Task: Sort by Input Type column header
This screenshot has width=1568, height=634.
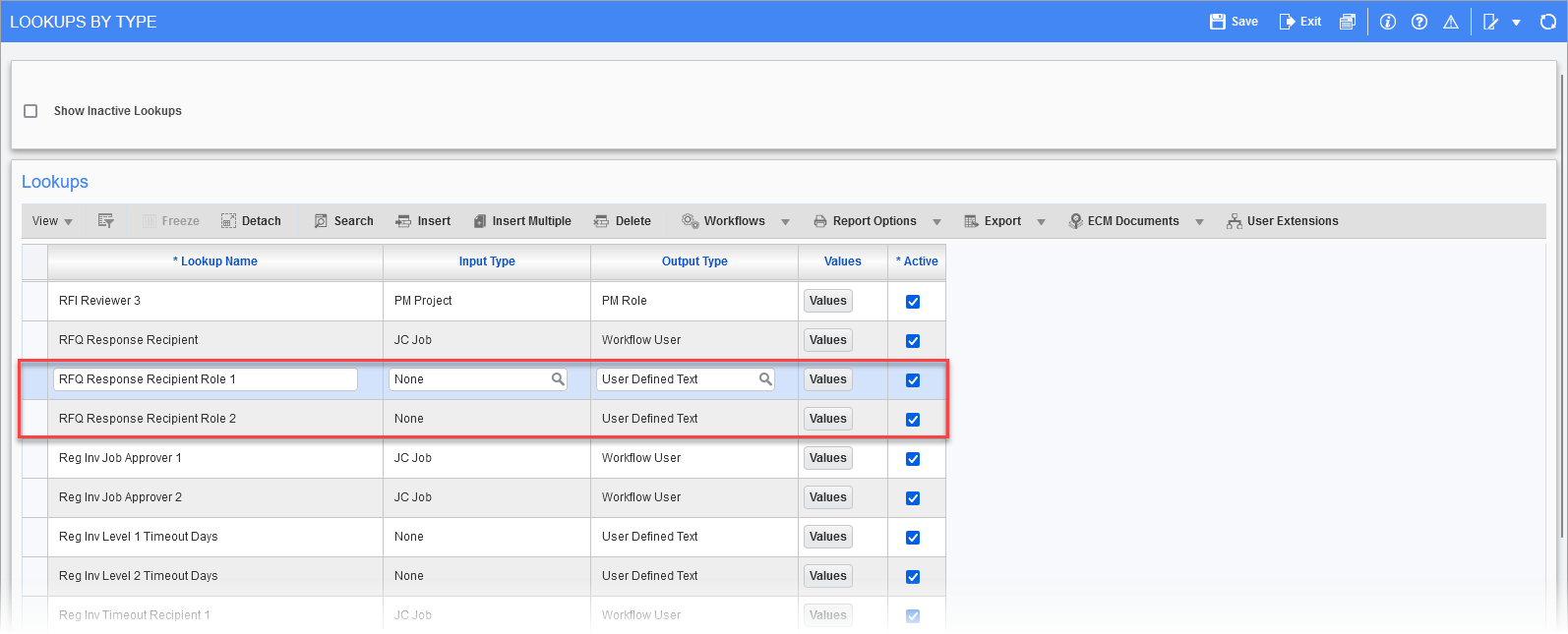Action: [487, 261]
